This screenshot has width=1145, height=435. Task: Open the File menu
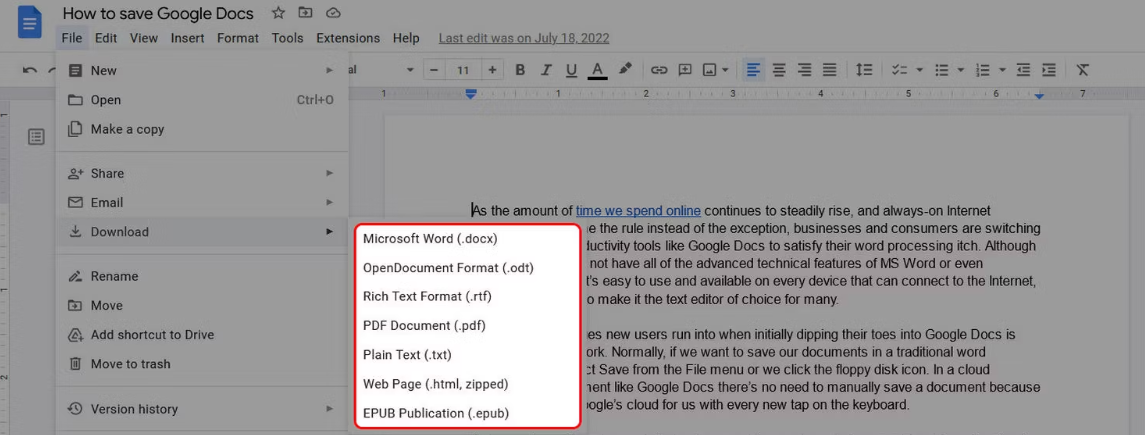click(x=72, y=38)
